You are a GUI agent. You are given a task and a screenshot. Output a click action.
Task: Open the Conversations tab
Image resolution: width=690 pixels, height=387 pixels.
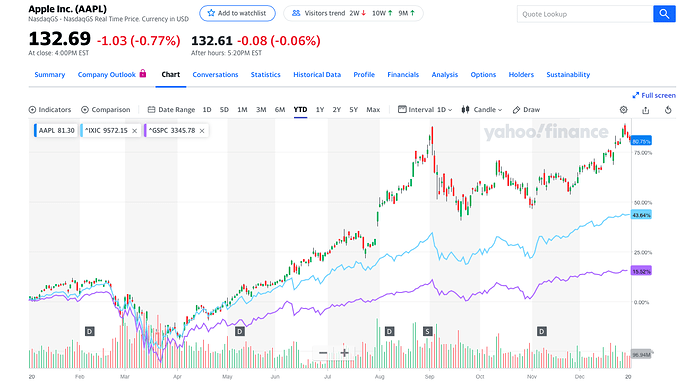point(215,75)
